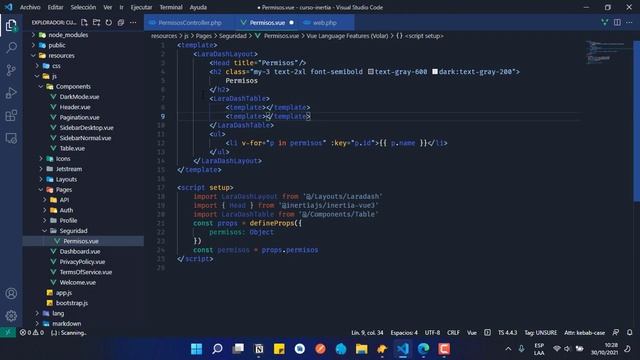Expand the Icons folder

[41, 158]
